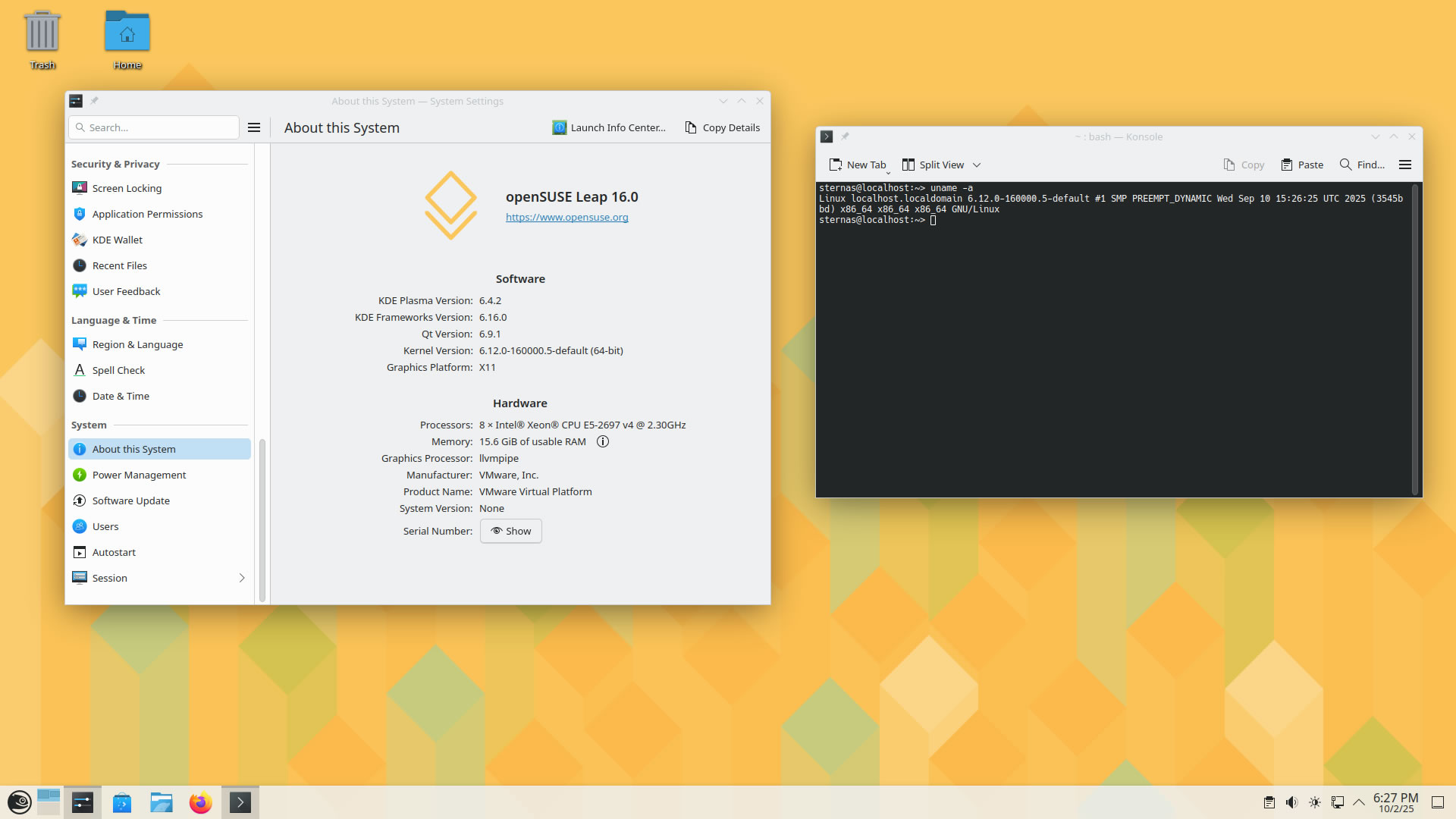Viewport: 1456px width, 819px height.
Task: Expand the Split View dropdown arrow
Action: click(977, 165)
